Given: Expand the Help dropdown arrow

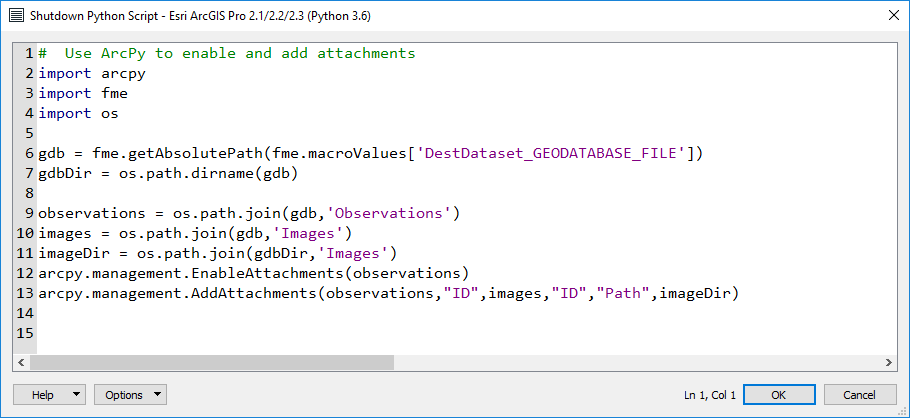Looking at the screenshot, I should 77,395.
